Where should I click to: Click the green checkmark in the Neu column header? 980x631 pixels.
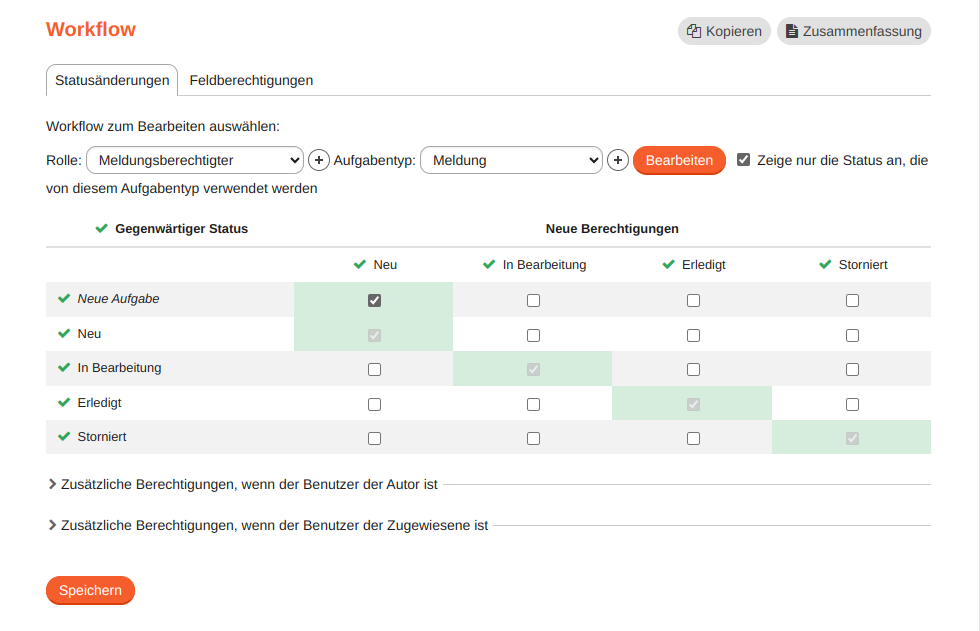click(x=358, y=265)
